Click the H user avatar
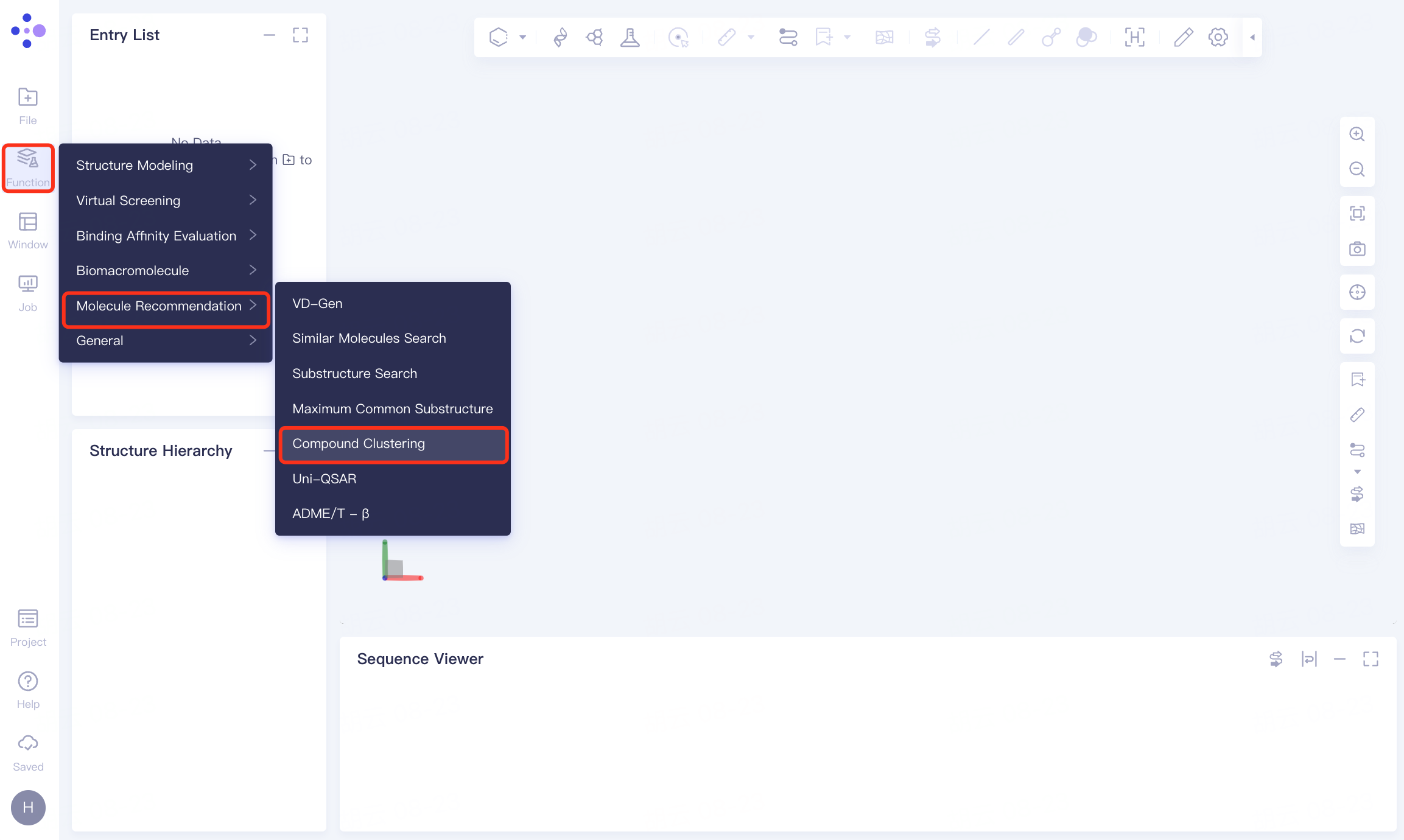The height and width of the screenshot is (840, 1404). coord(27,808)
